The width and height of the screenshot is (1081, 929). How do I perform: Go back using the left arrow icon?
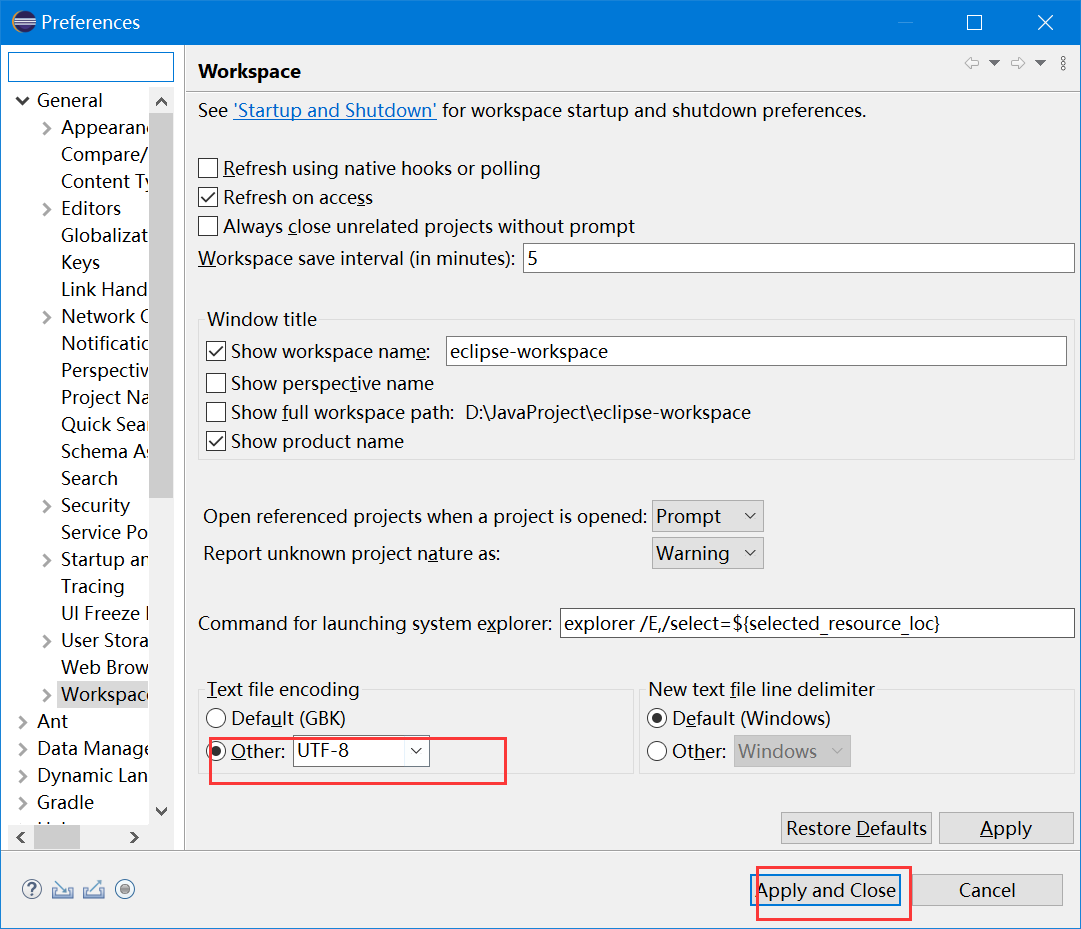(x=972, y=63)
